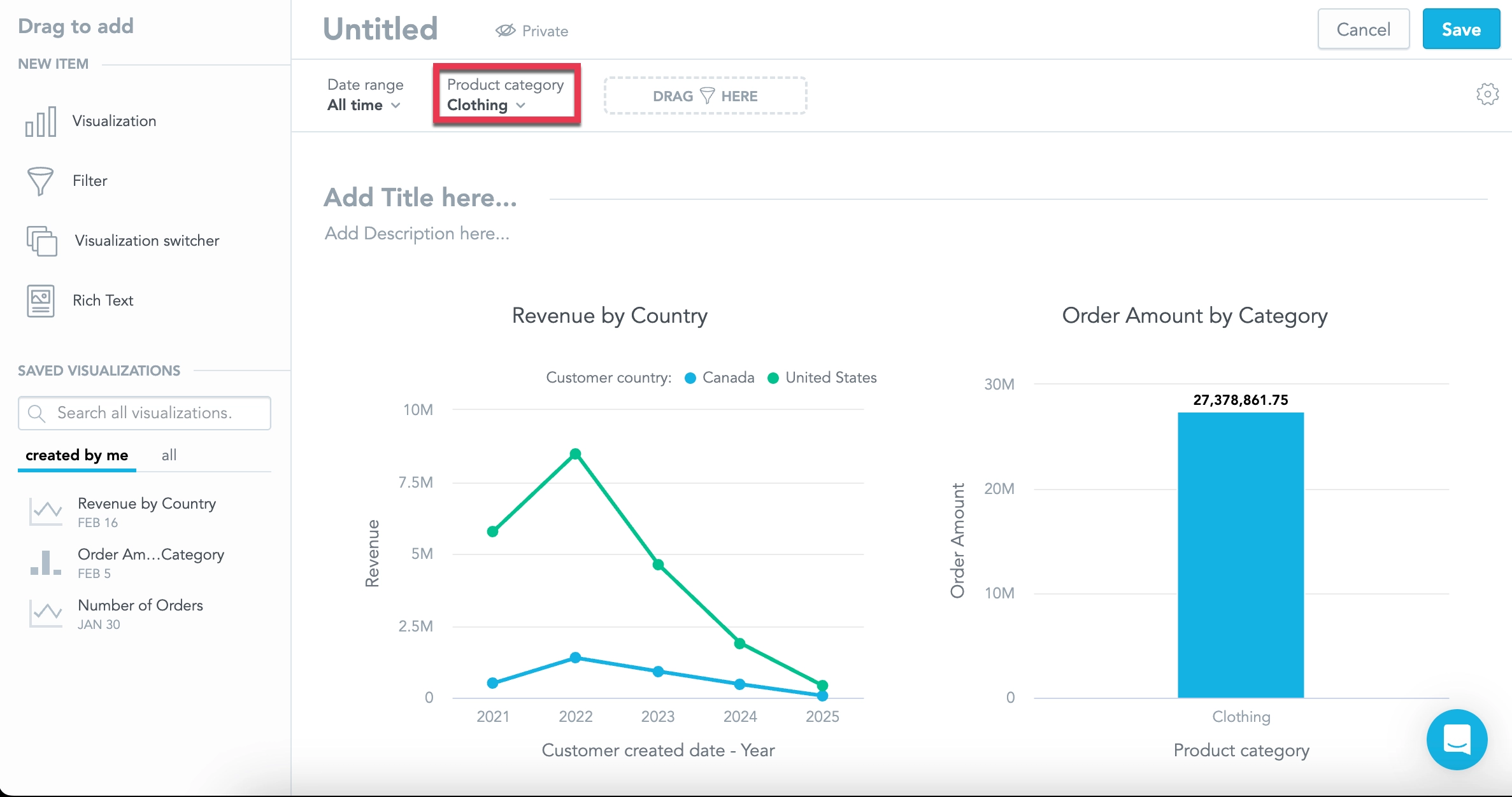Toggle the Private visibility eye icon
This screenshot has height=797, width=1512.
pyautogui.click(x=505, y=30)
